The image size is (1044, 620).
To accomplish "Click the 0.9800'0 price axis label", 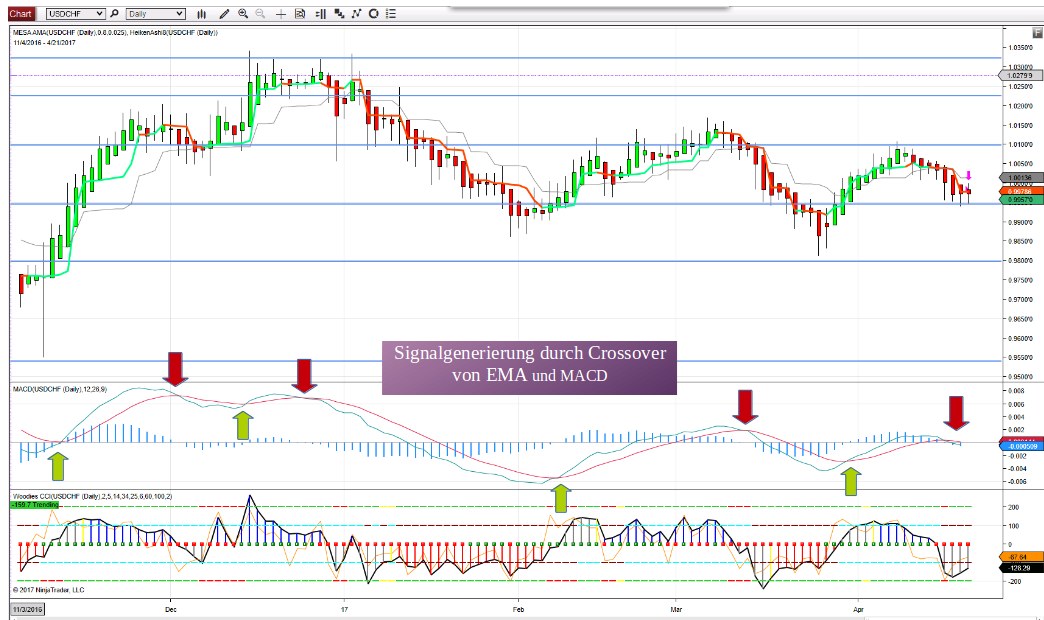I will [x=1020, y=261].
